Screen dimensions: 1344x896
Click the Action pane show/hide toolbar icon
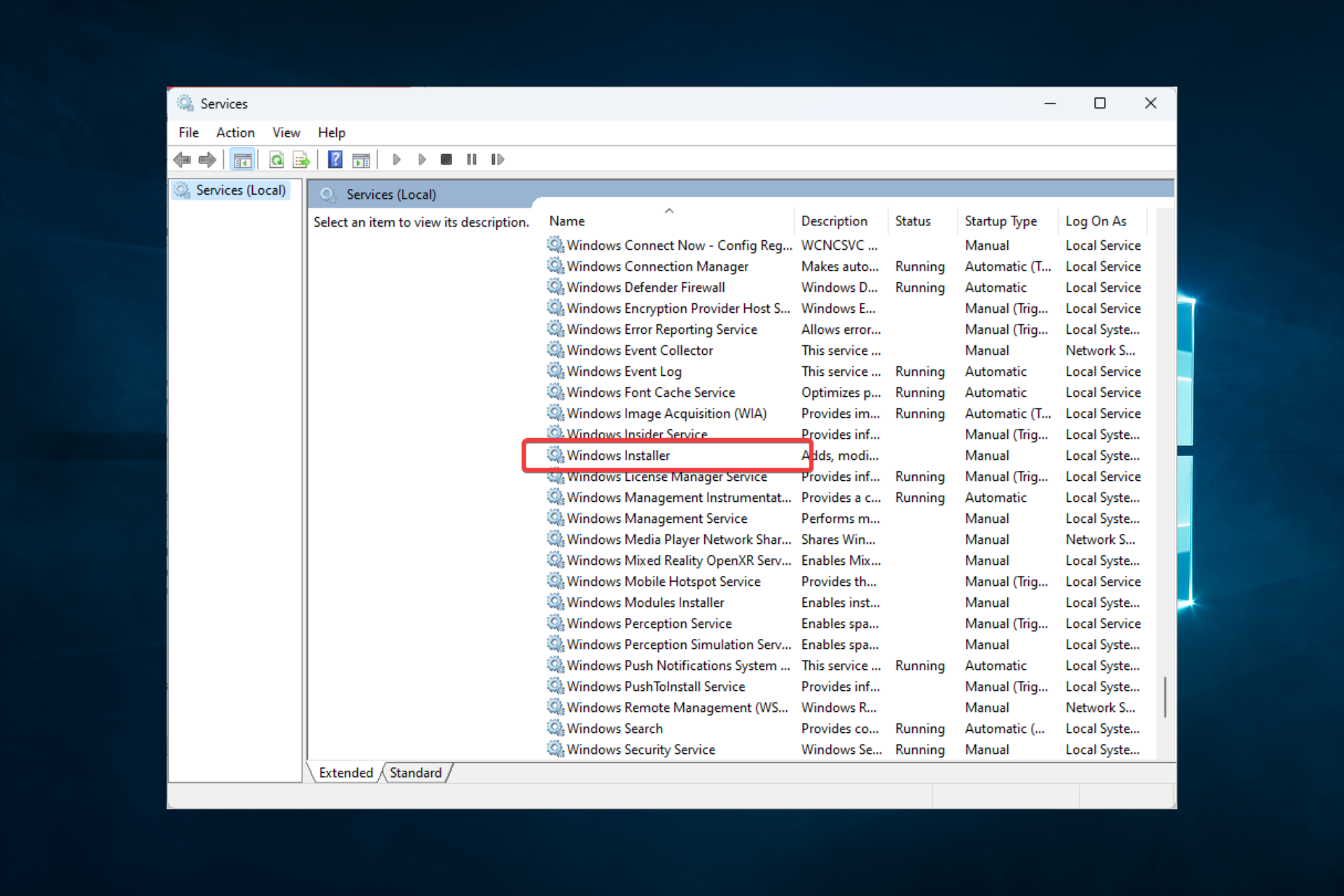[361, 160]
